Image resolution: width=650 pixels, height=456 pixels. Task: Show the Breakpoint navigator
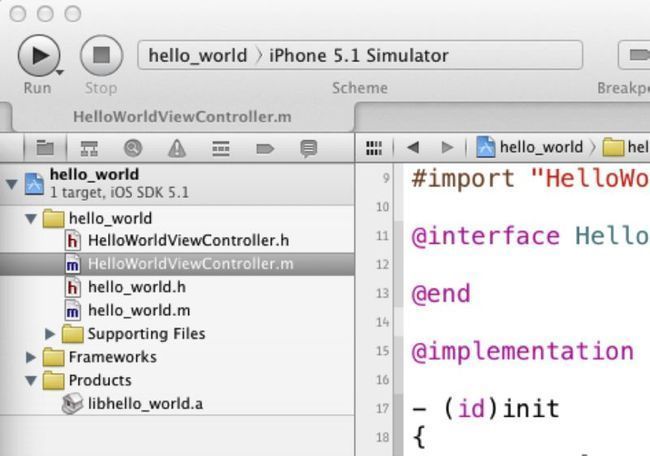tap(265, 148)
